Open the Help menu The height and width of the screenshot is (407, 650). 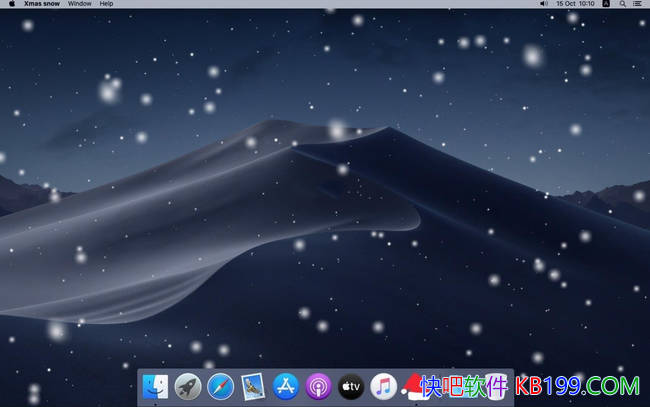(106, 4)
